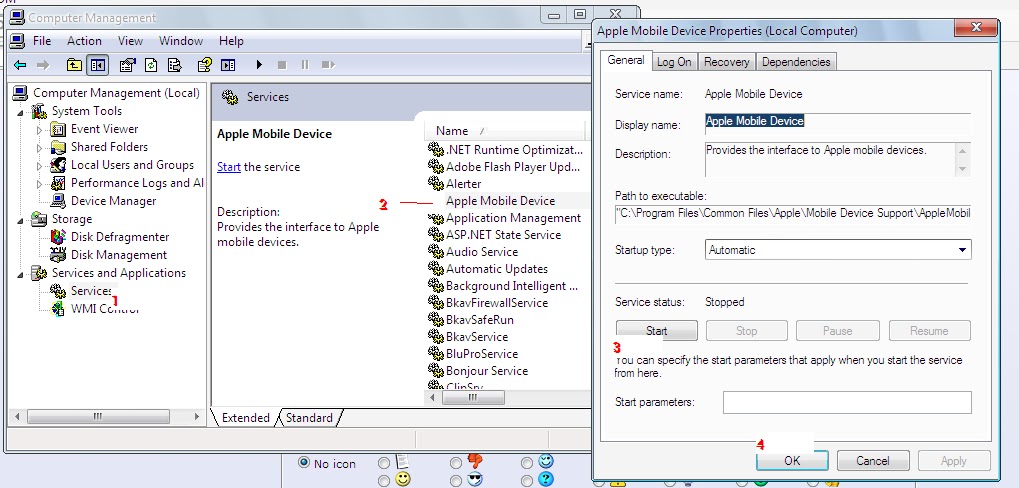Click the Local Users and Groups icon
Screen dimensions: 1019x488
tap(58, 165)
